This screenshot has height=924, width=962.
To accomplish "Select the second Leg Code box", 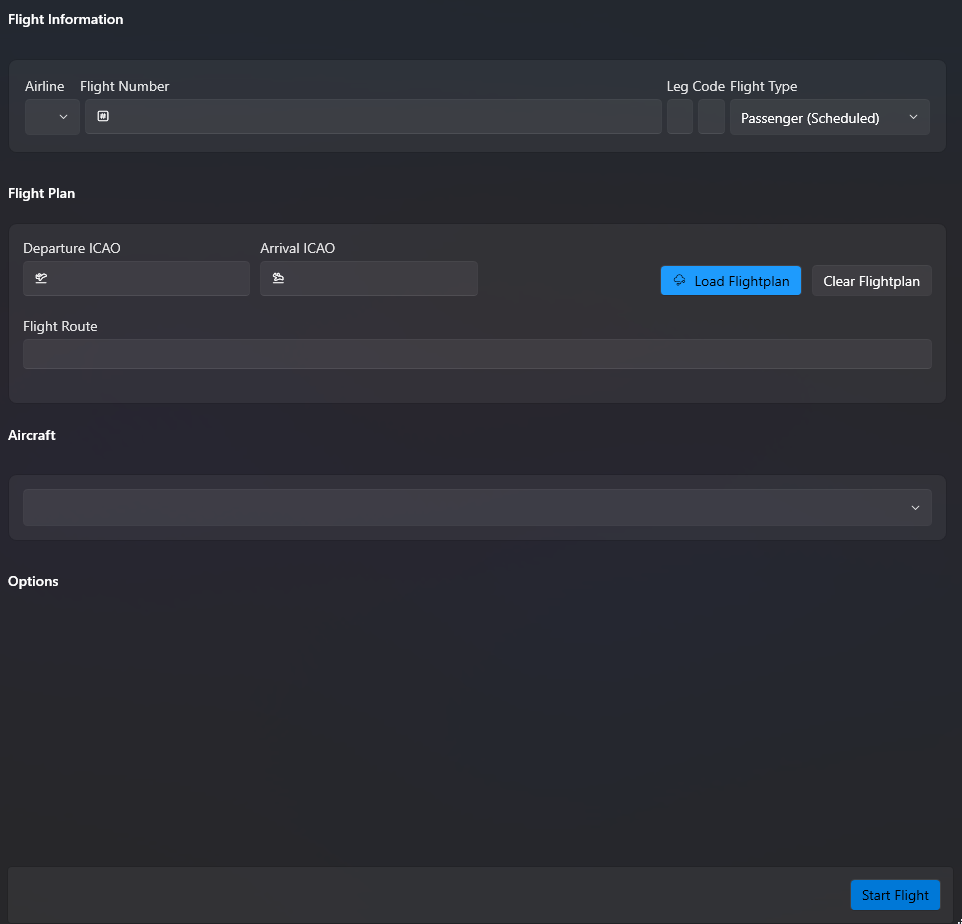I will point(711,117).
